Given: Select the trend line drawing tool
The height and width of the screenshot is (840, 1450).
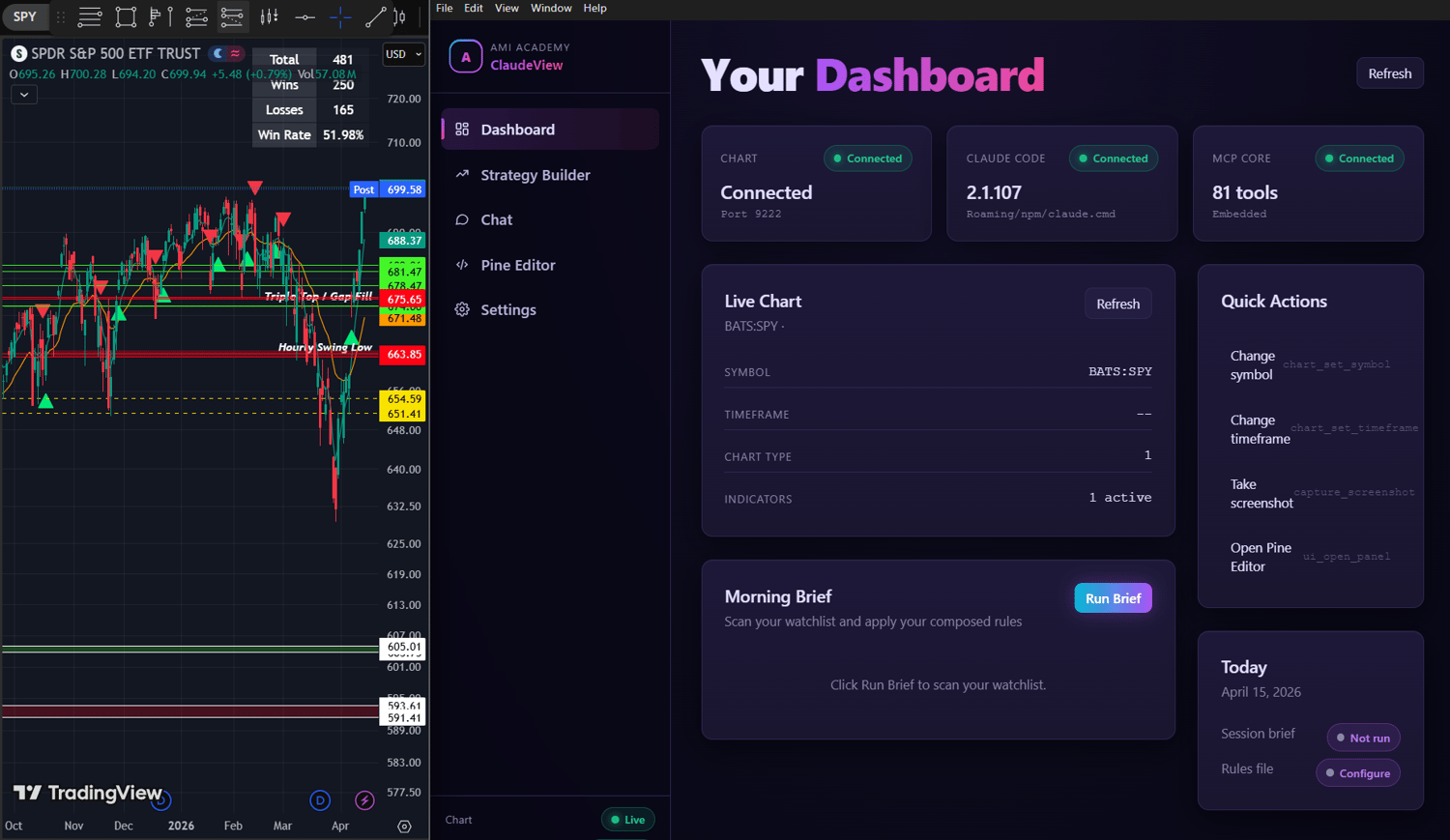Looking at the screenshot, I should [x=376, y=16].
